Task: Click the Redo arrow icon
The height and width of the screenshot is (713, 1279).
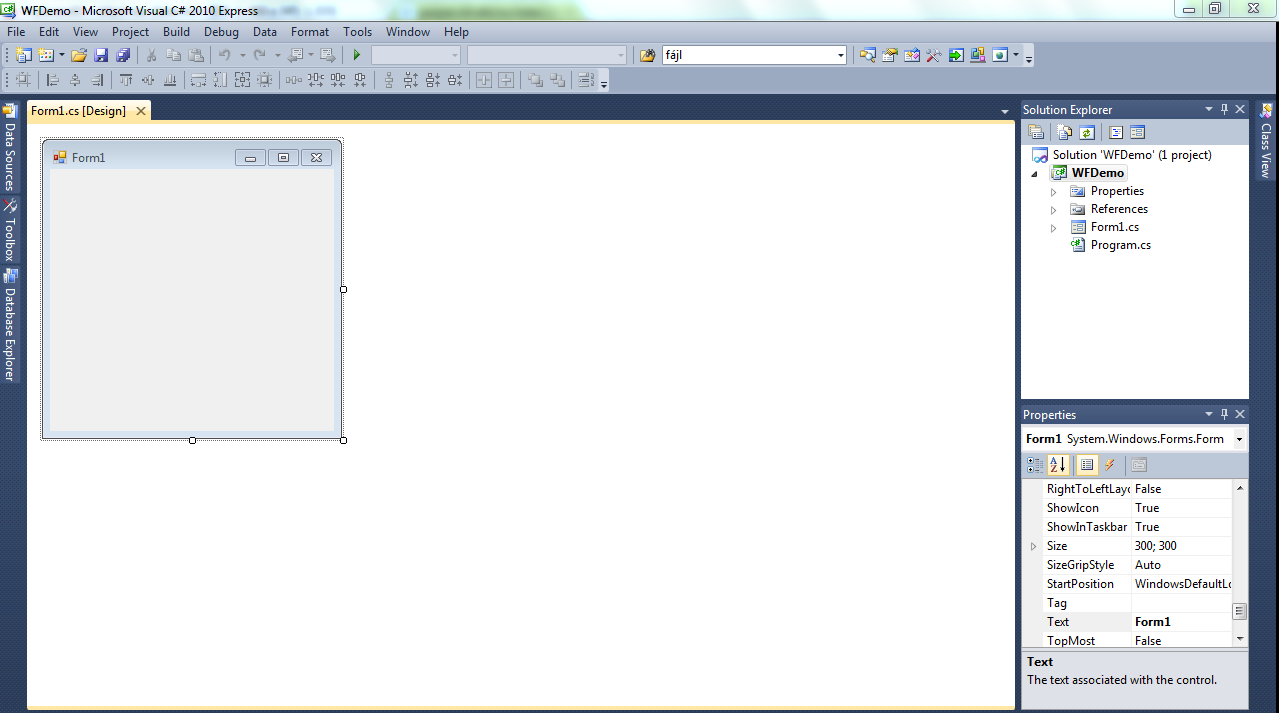Action: point(260,55)
